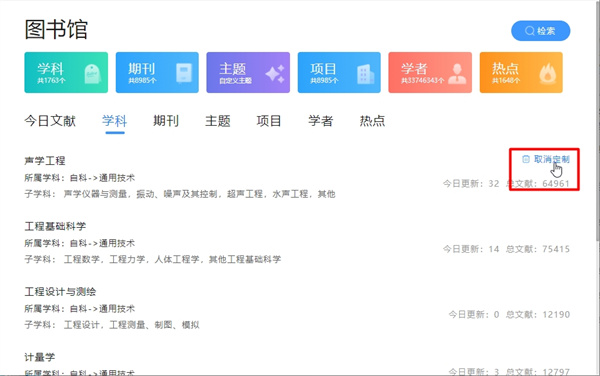Click 总文献: 75415 for 工程基础科学
The image size is (600, 376).
pyautogui.click(x=538, y=249)
